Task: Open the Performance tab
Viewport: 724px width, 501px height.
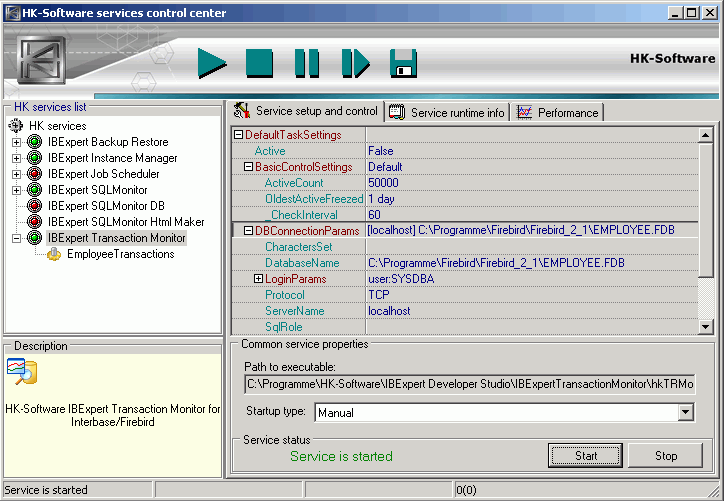Action: 558,113
